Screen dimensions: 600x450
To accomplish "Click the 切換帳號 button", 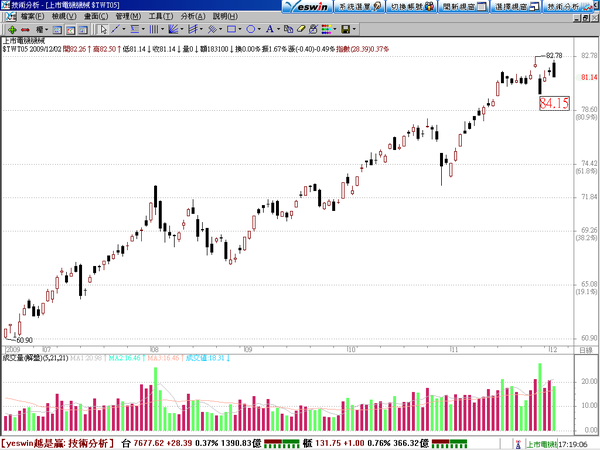I will click(411, 7).
